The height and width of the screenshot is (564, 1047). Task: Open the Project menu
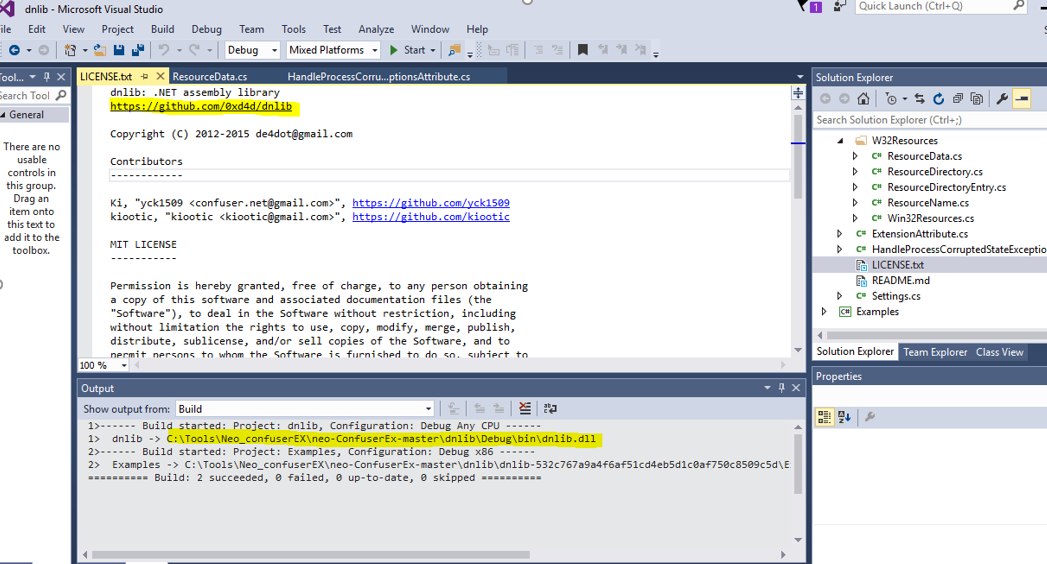118,29
